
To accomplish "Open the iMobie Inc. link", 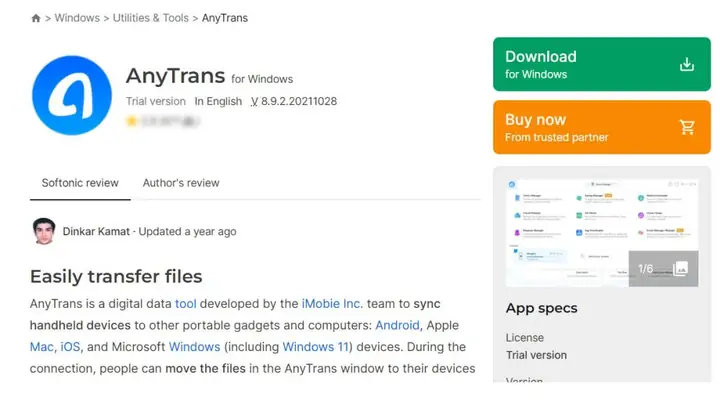I will [x=332, y=304].
